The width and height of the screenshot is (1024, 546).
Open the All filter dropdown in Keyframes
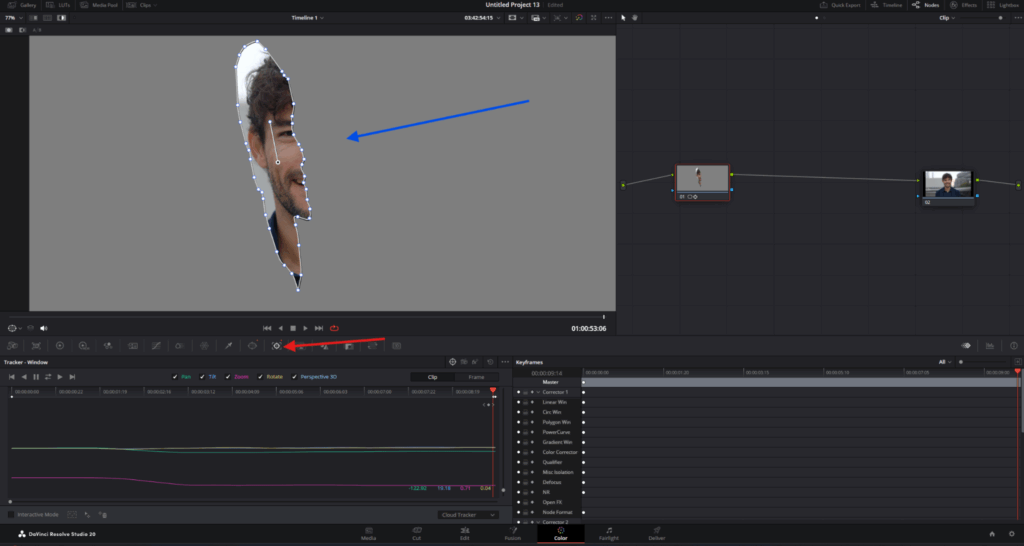pos(943,361)
